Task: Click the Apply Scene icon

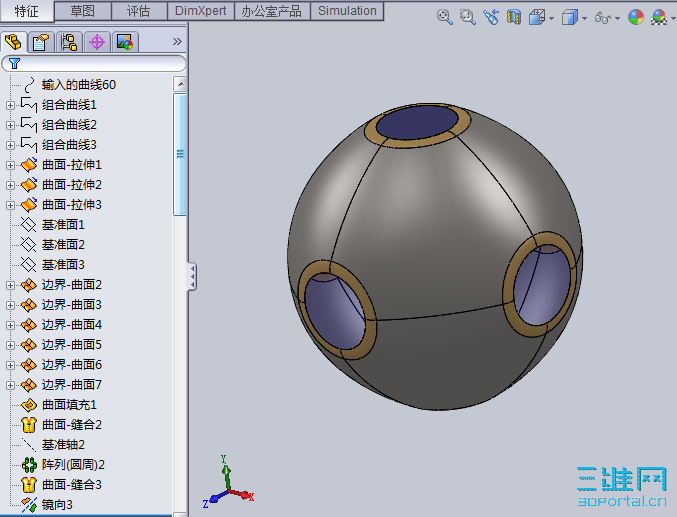Action: [659, 17]
